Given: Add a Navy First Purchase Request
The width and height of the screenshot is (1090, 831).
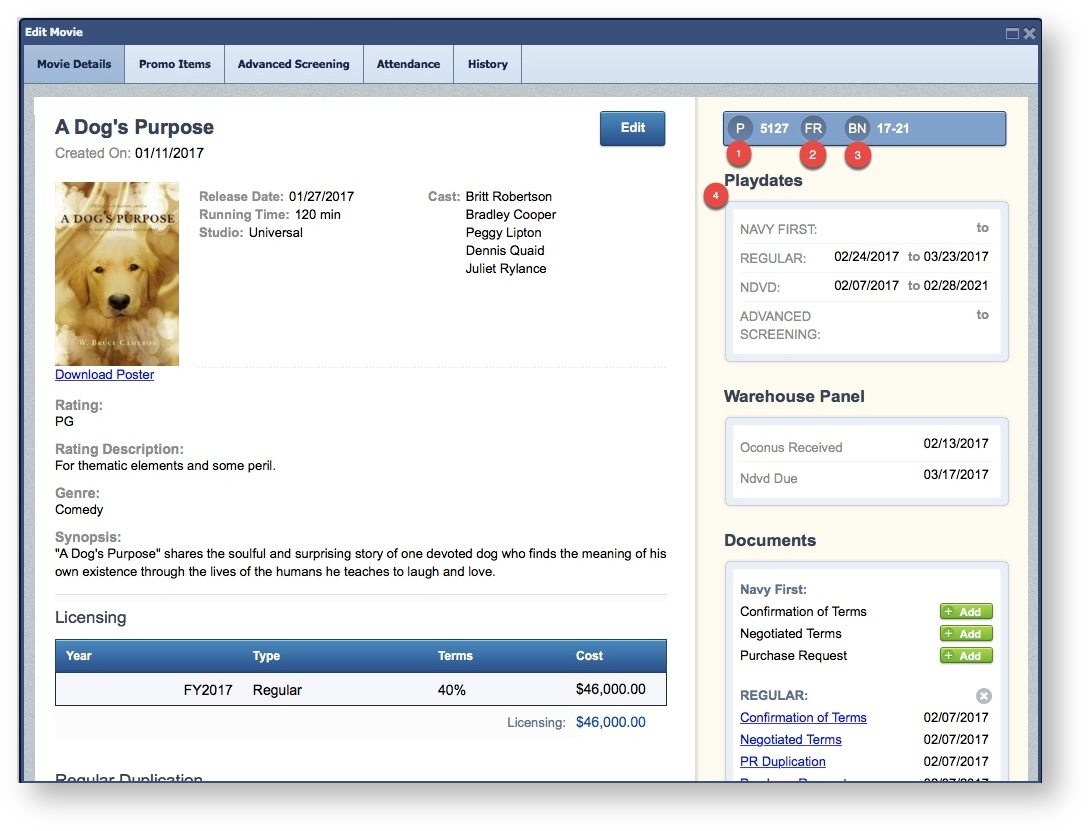Looking at the screenshot, I should coord(966,656).
